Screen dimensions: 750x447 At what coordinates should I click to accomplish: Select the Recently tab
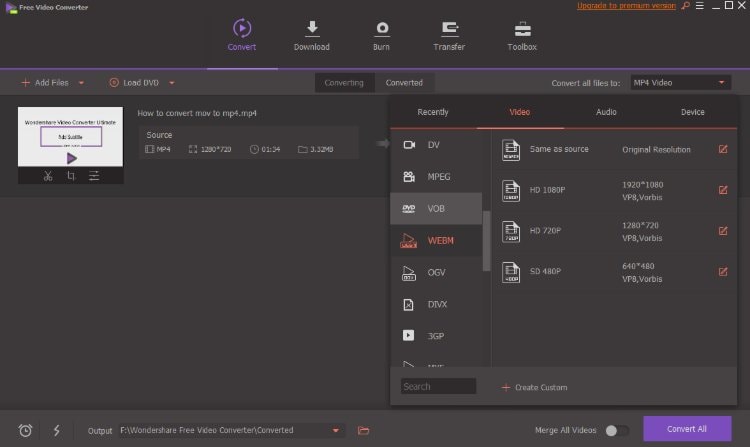[433, 112]
